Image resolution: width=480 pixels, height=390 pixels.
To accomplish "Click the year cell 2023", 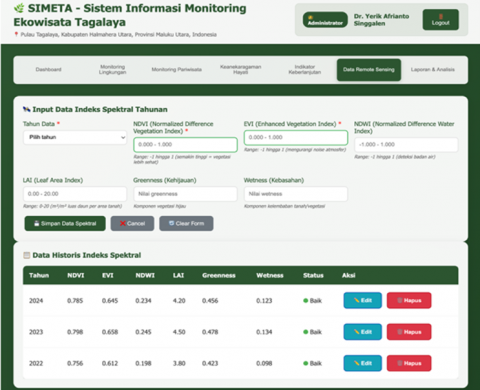I will tap(36, 332).
